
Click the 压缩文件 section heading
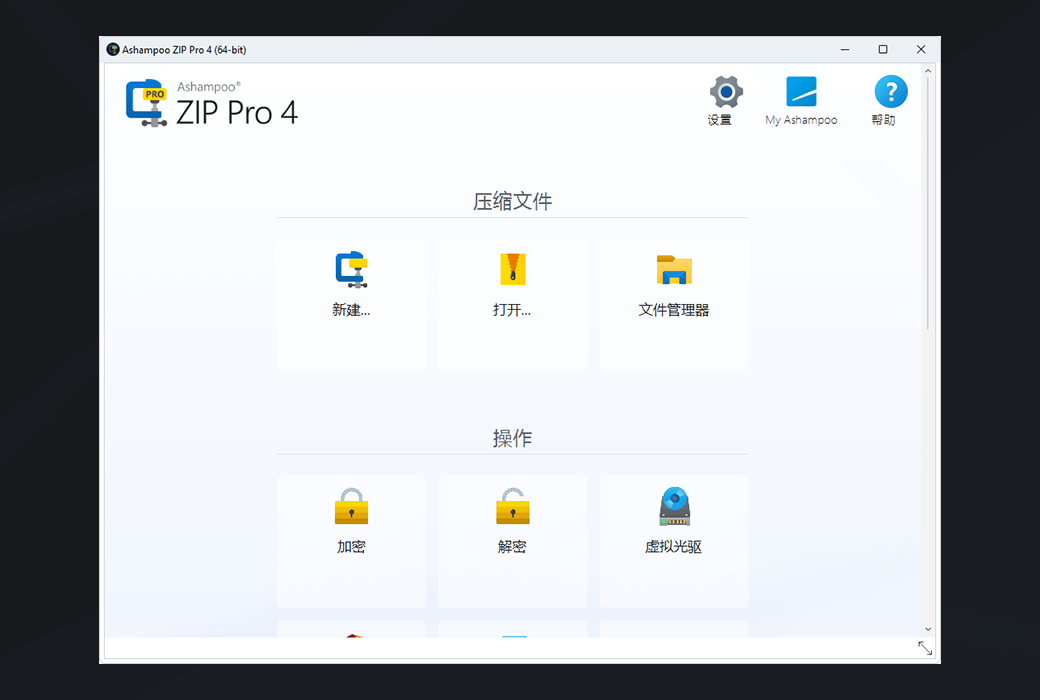pos(513,201)
